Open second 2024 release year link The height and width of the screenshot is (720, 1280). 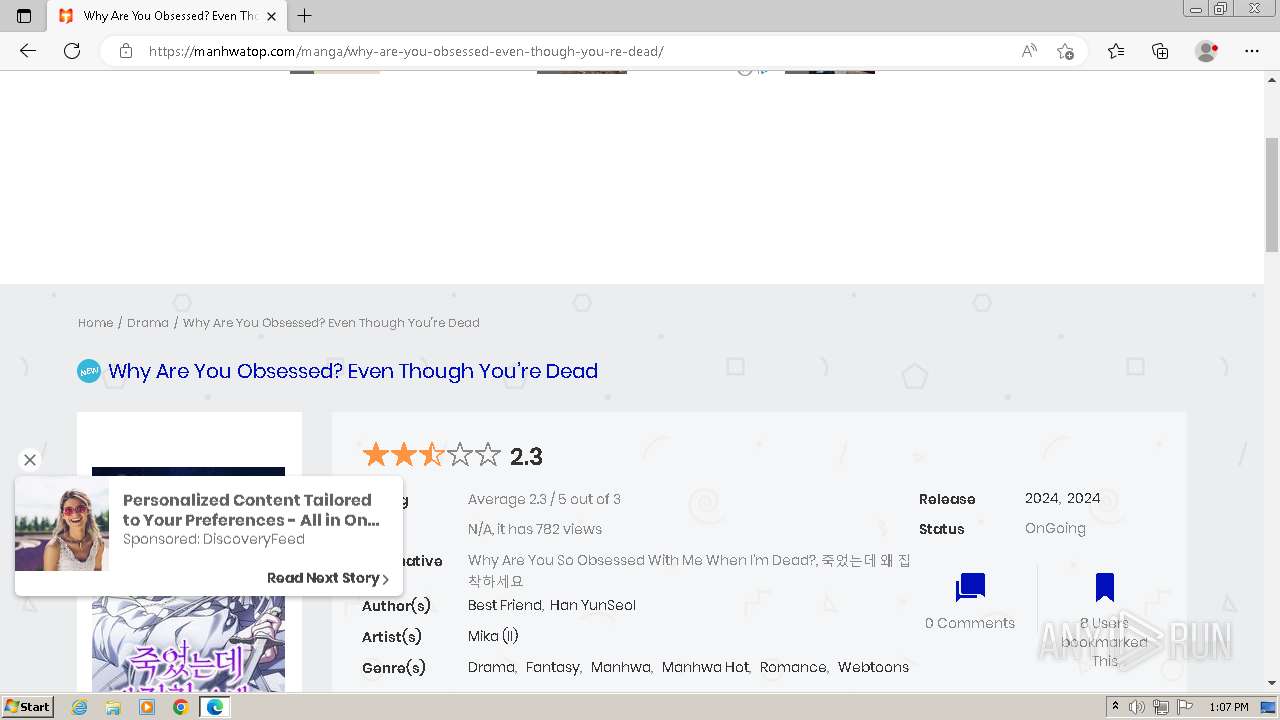pyautogui.click(x=1083, y=498)
